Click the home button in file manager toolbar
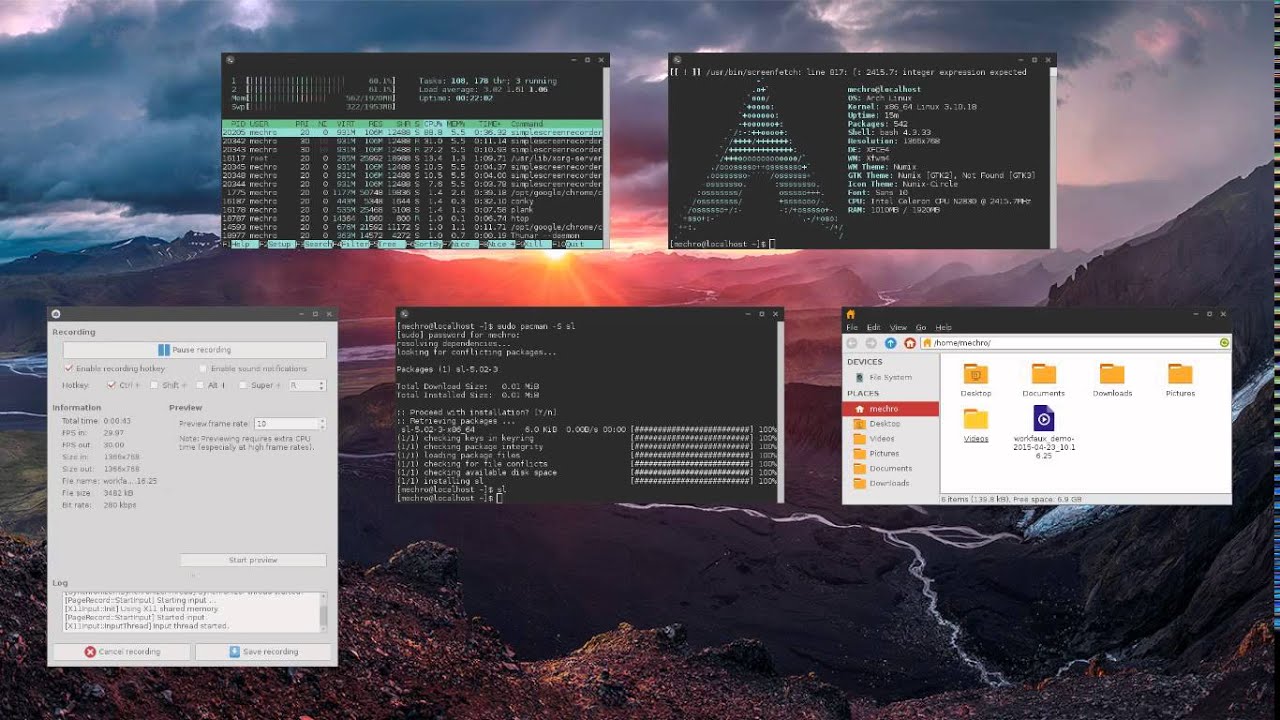The height and width of the screenshot is (720, 1280). pos(909,343)
